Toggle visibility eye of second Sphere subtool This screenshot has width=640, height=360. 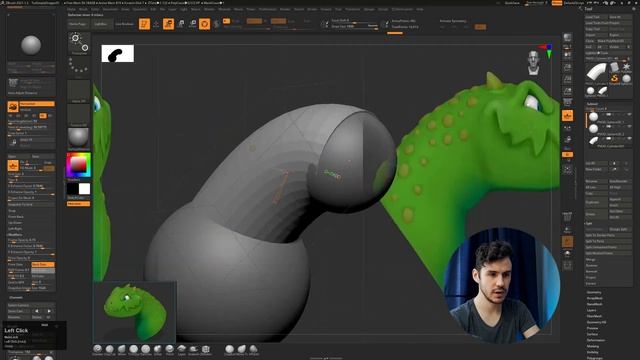(x=629, y=127)
